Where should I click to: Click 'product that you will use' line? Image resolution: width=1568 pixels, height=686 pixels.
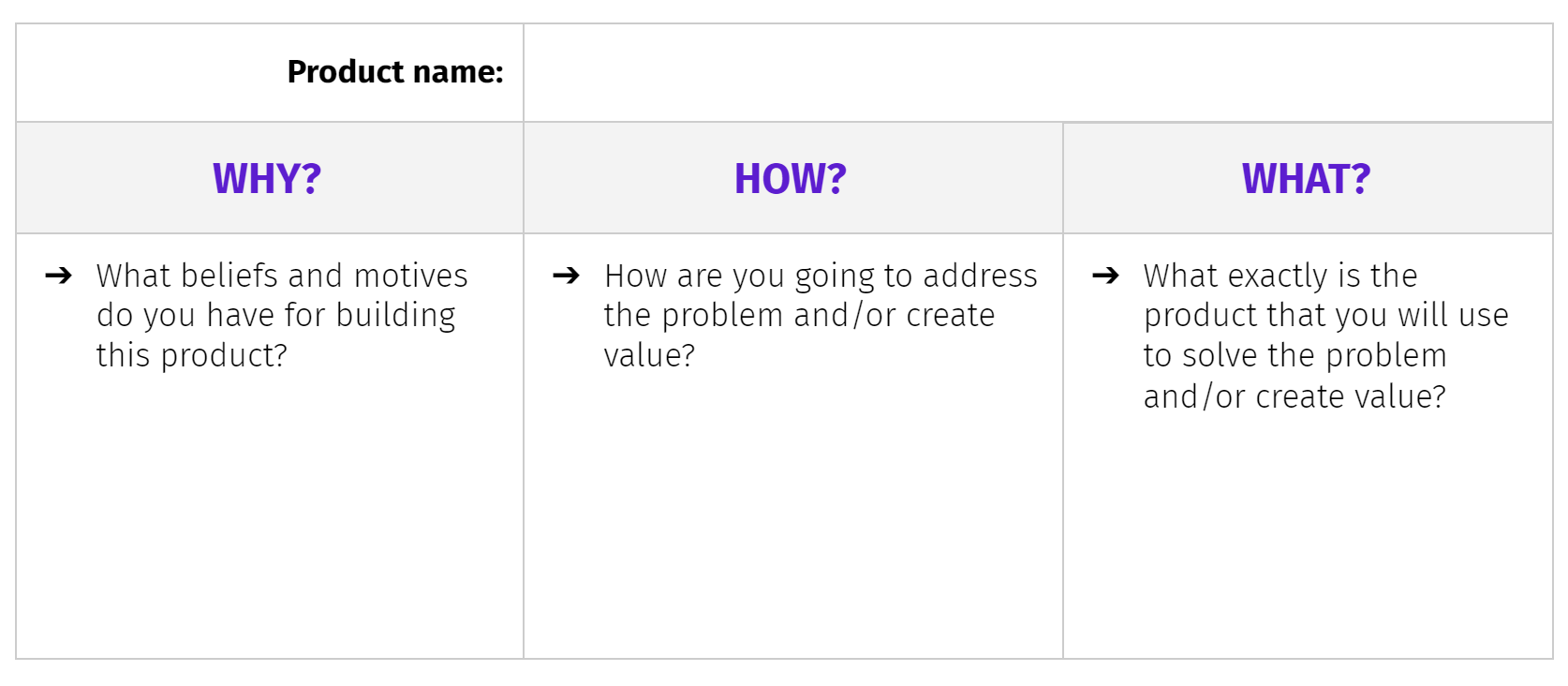pyautogui.click(x=1326, y=316)
